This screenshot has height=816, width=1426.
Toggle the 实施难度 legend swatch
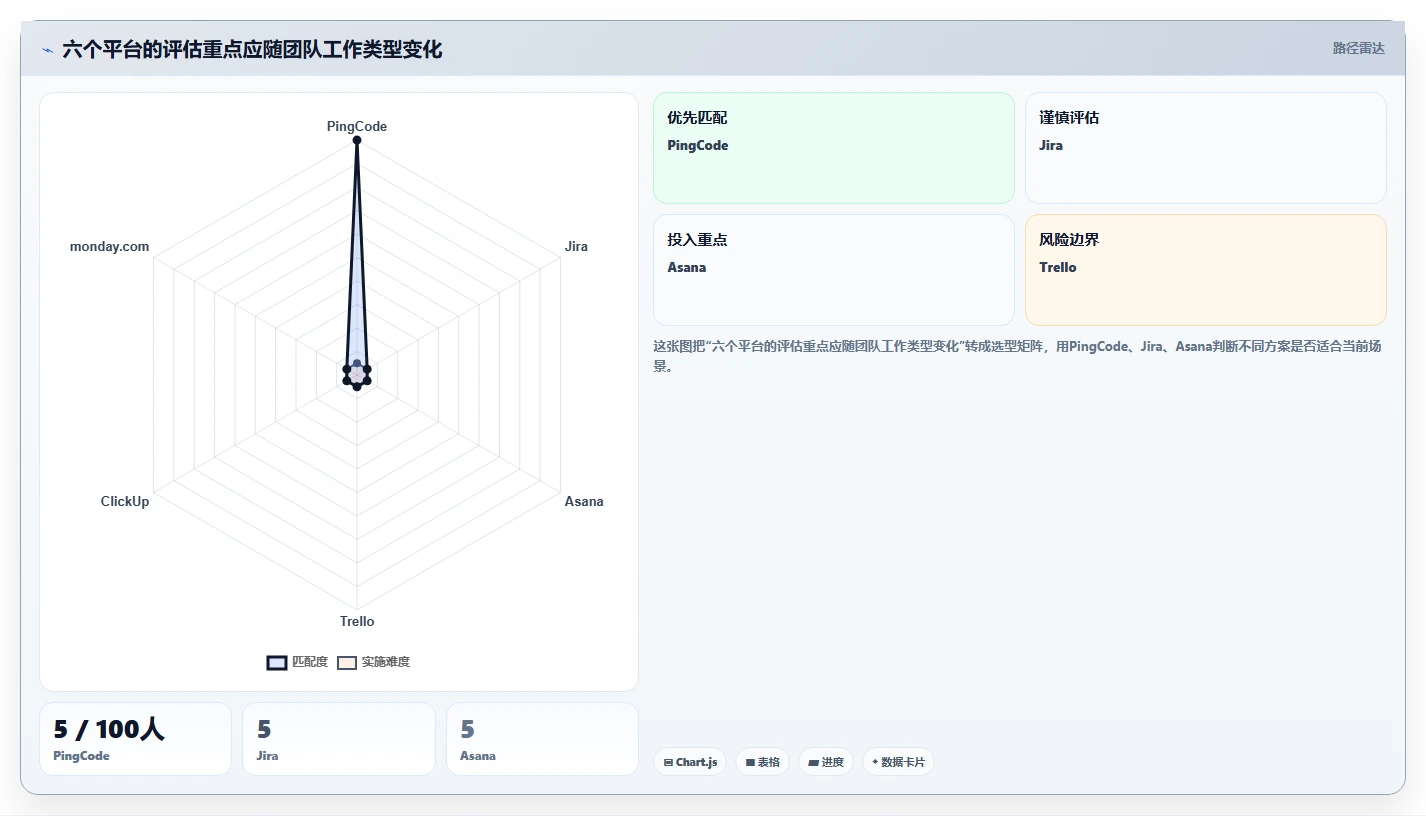pyautogui.click(x=347, y=662)
